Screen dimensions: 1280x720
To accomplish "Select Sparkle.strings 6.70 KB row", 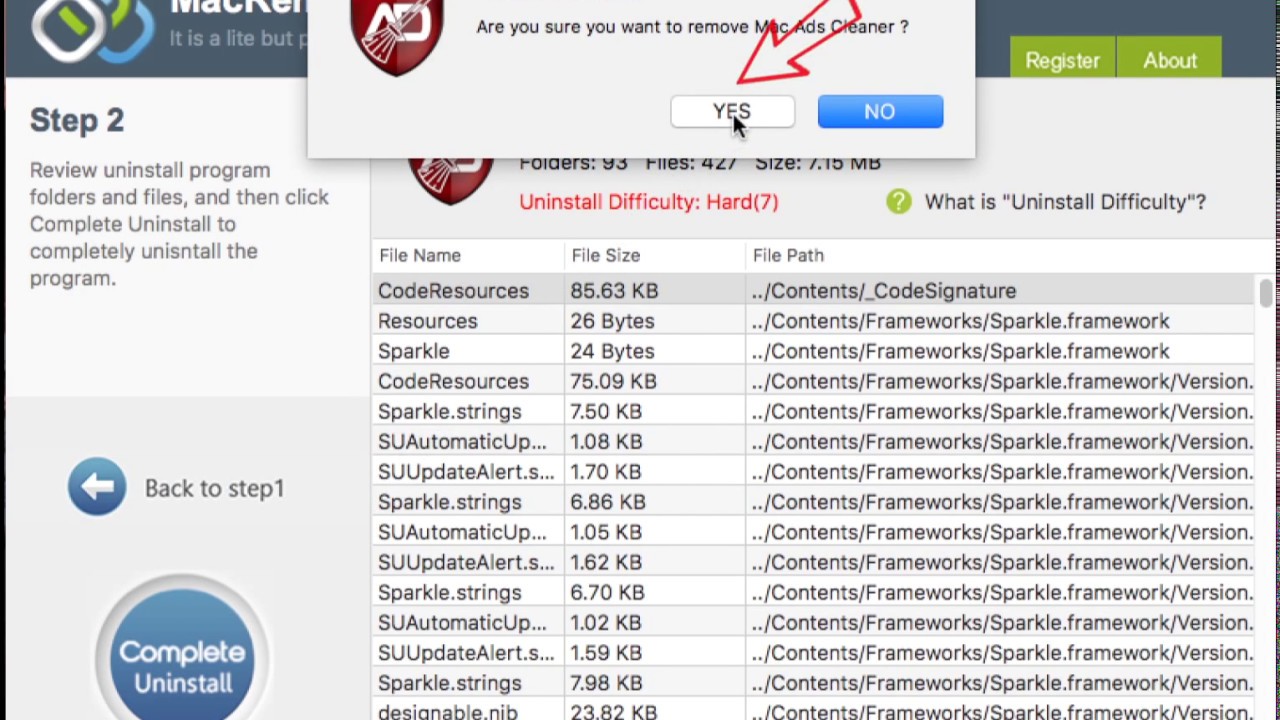I will tap(815, 593).
